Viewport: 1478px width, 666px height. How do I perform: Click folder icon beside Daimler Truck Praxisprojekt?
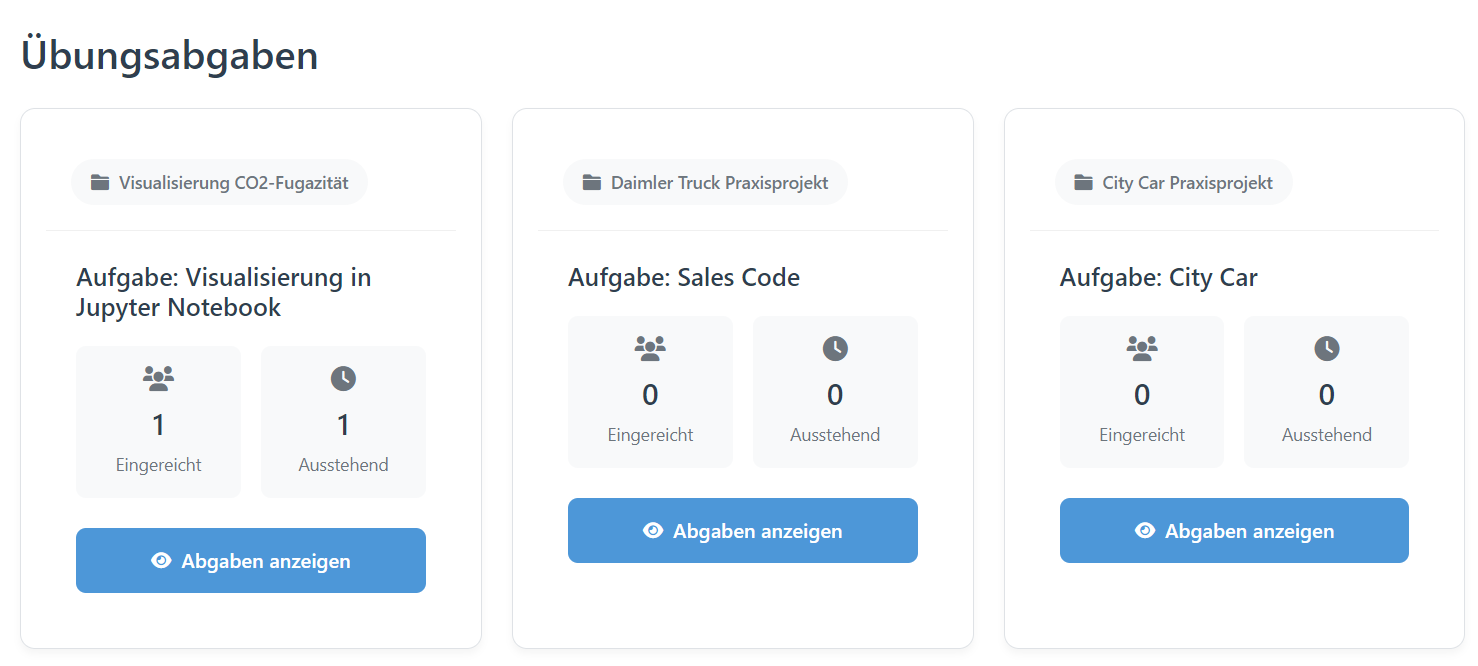coord(592,183)
